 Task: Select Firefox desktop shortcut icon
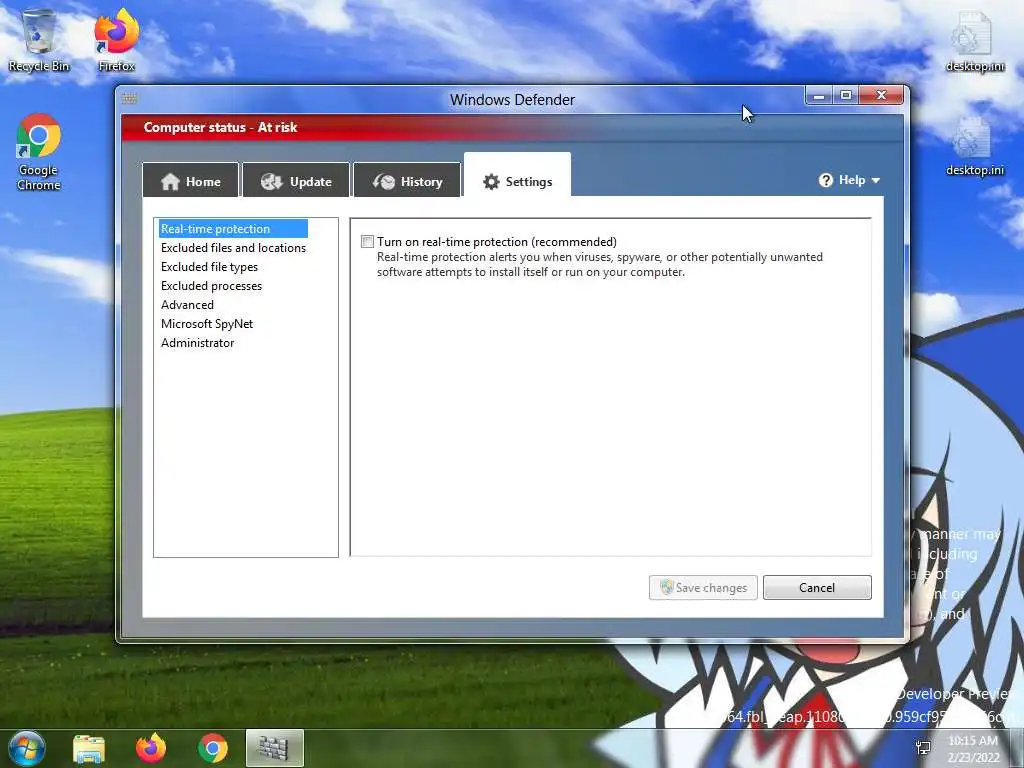[x=116, y=40]
